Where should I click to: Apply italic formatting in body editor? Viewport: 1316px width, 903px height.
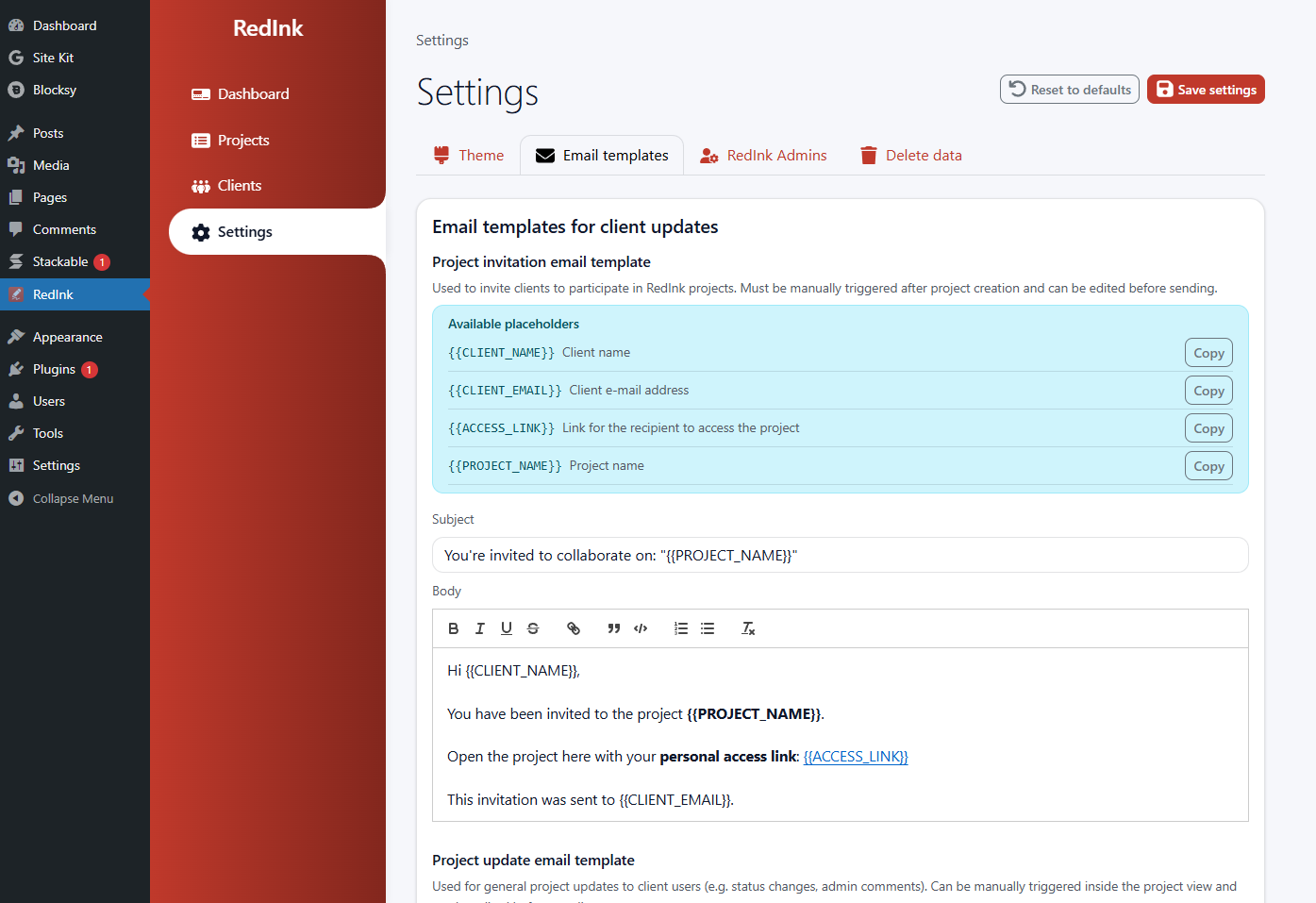click(480, 628)
